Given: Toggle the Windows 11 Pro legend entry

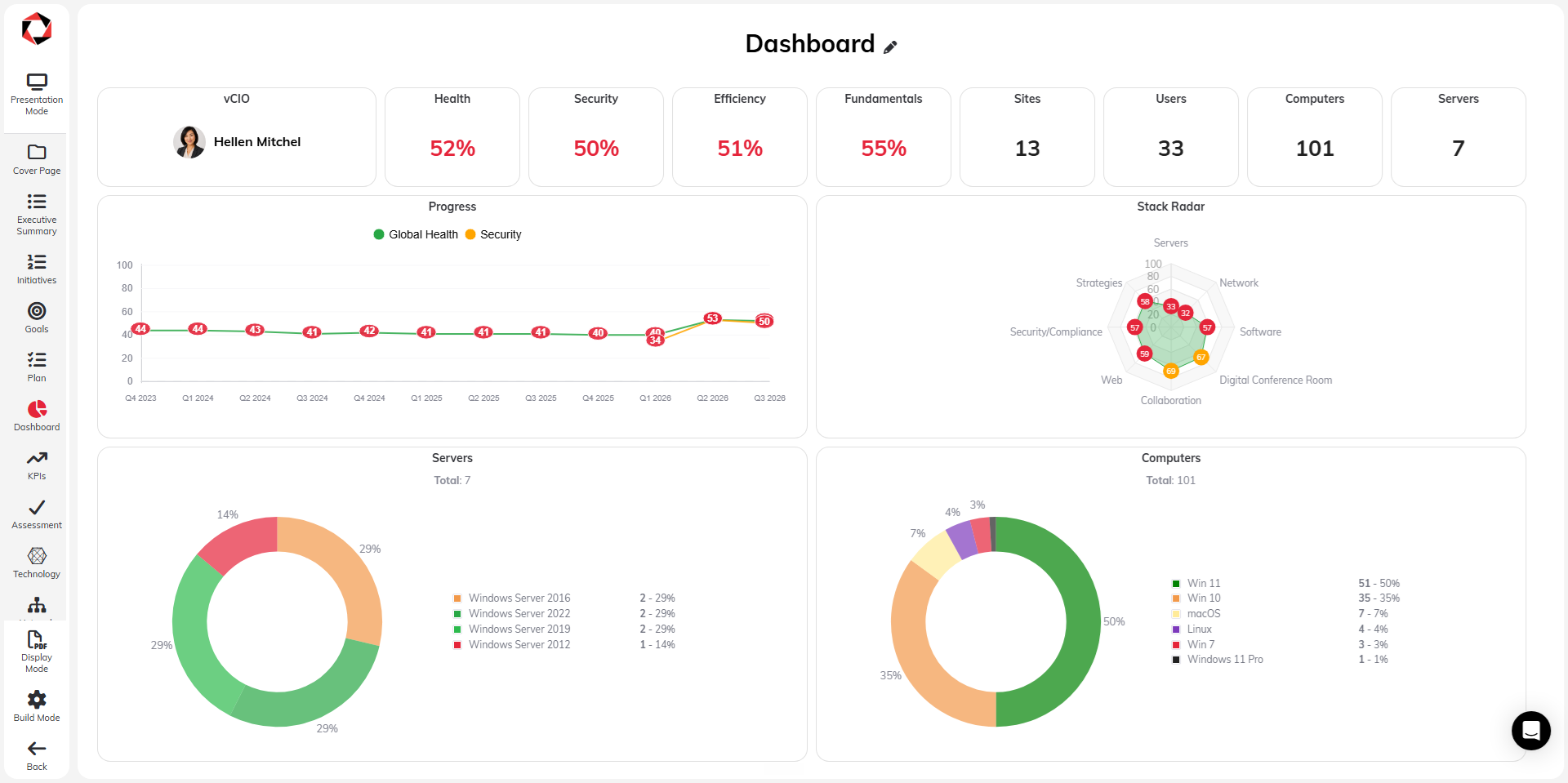Looking at the screenshot, I should [x=1218, y=660].
